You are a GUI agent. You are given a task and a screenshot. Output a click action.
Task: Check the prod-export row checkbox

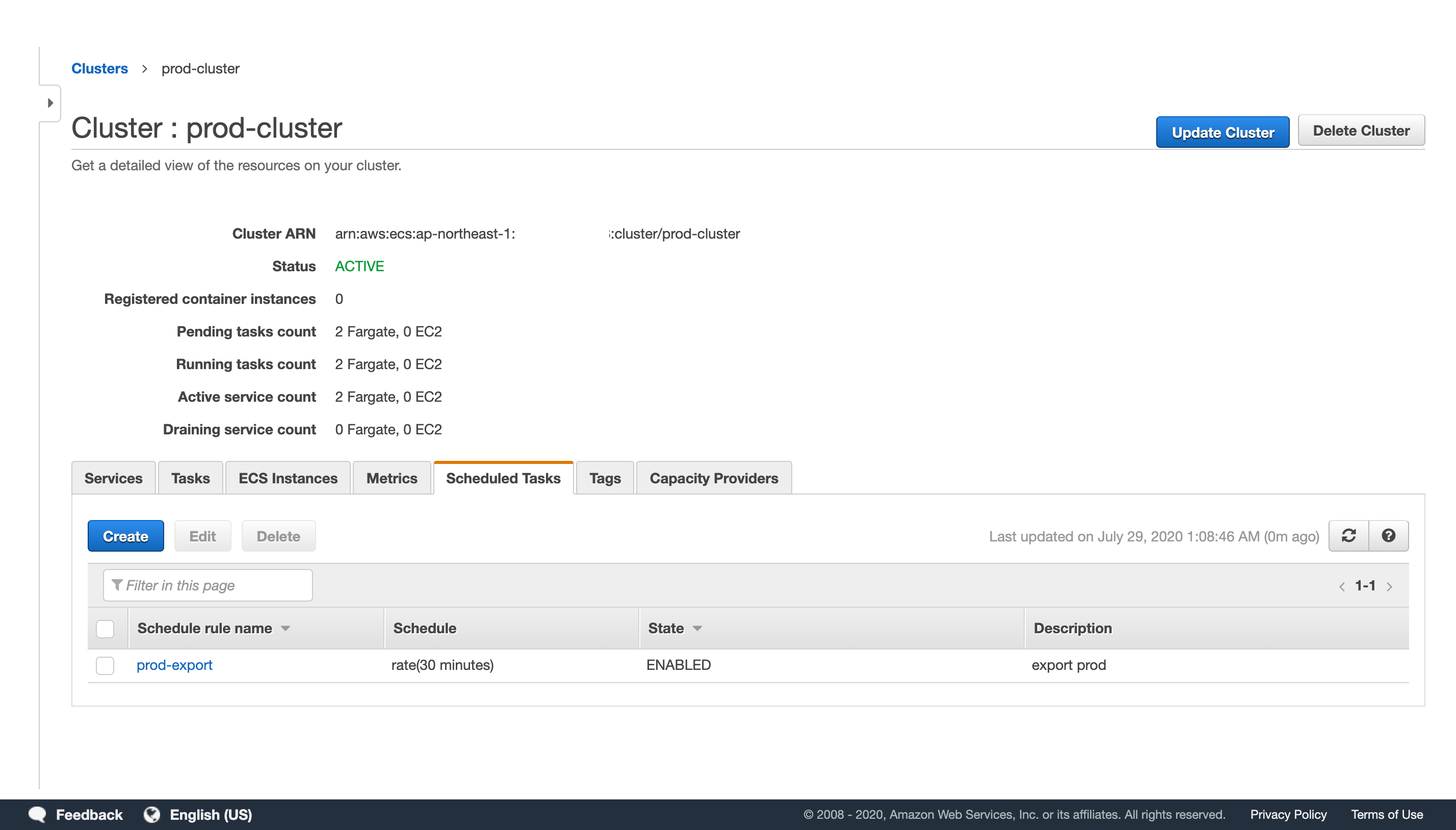click(105, 665)
